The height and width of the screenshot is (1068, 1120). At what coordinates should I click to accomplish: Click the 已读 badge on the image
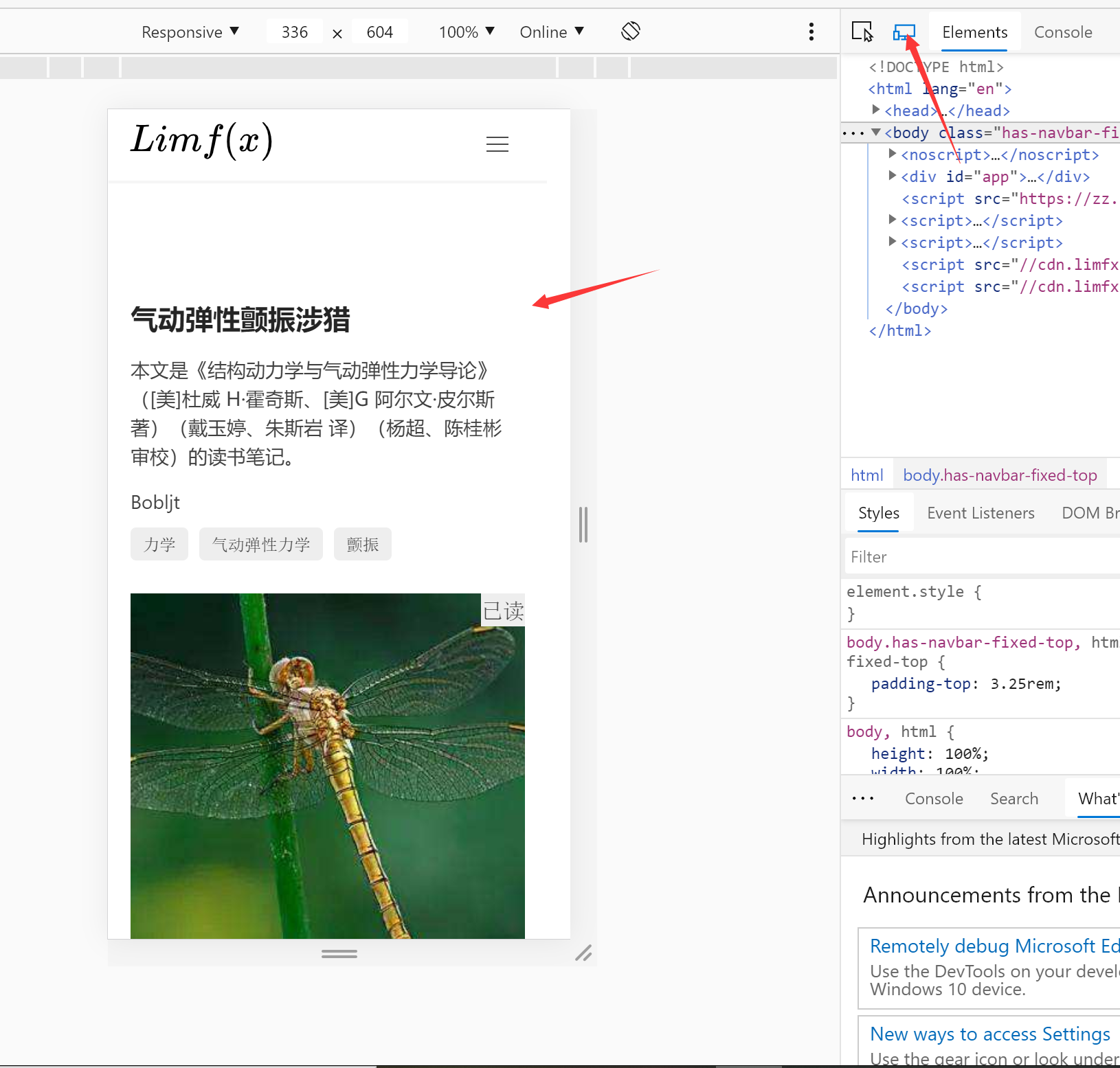click(x=503, y=611)
